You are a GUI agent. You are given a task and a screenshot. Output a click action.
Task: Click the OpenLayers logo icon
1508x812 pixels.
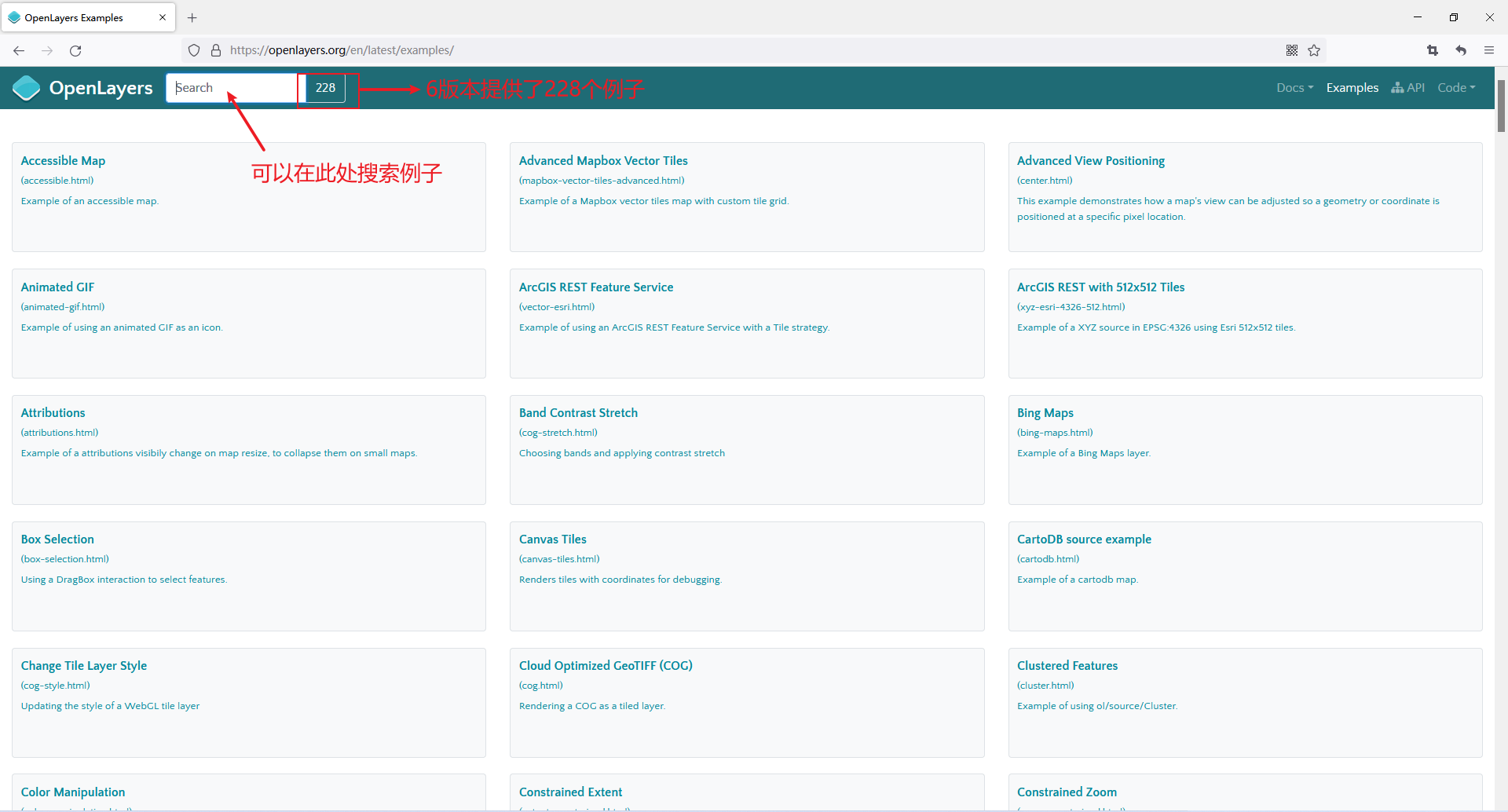coord(27,88)
